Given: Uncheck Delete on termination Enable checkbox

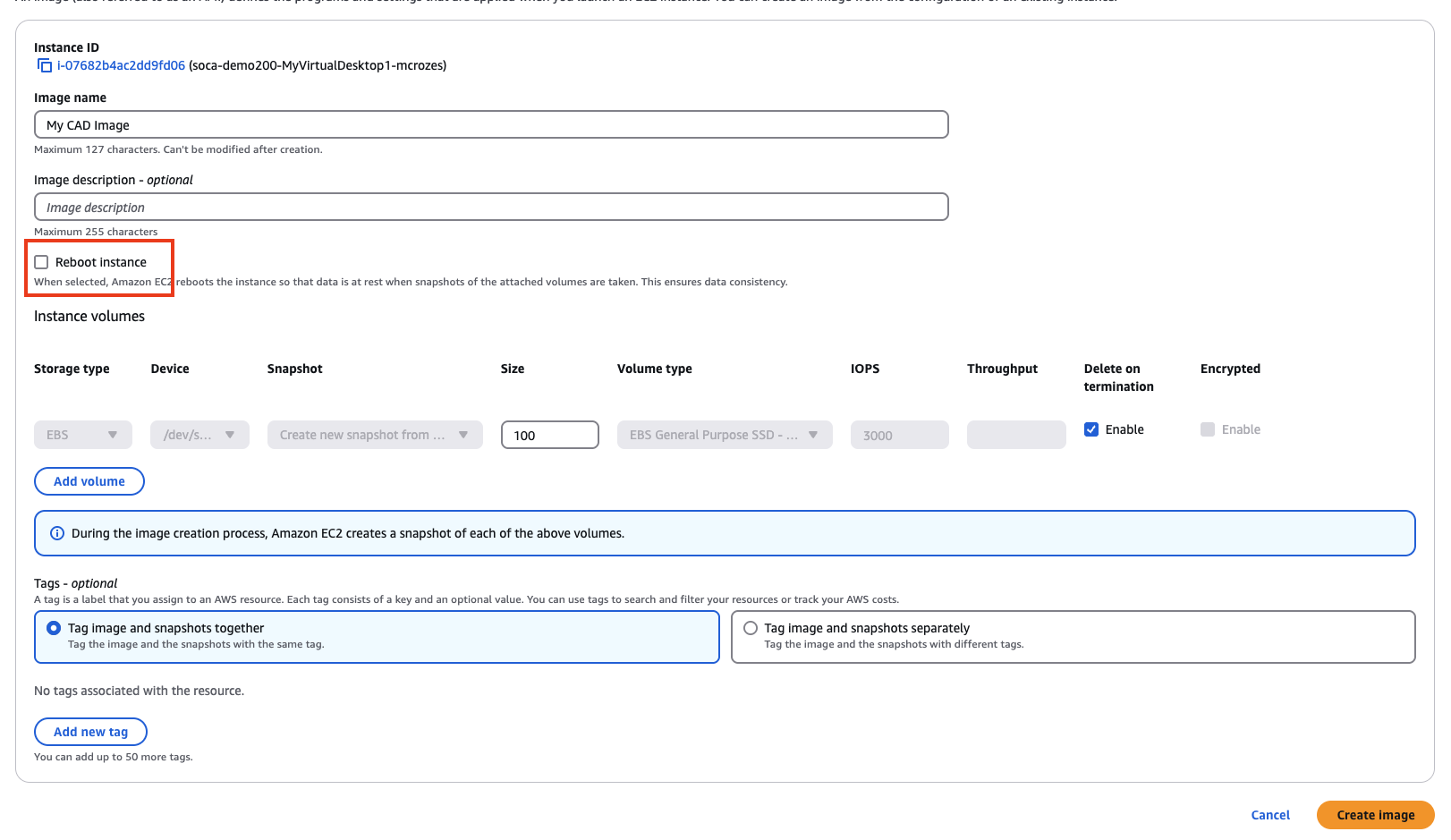Looking at the screenshot, I should (1091, 429).
